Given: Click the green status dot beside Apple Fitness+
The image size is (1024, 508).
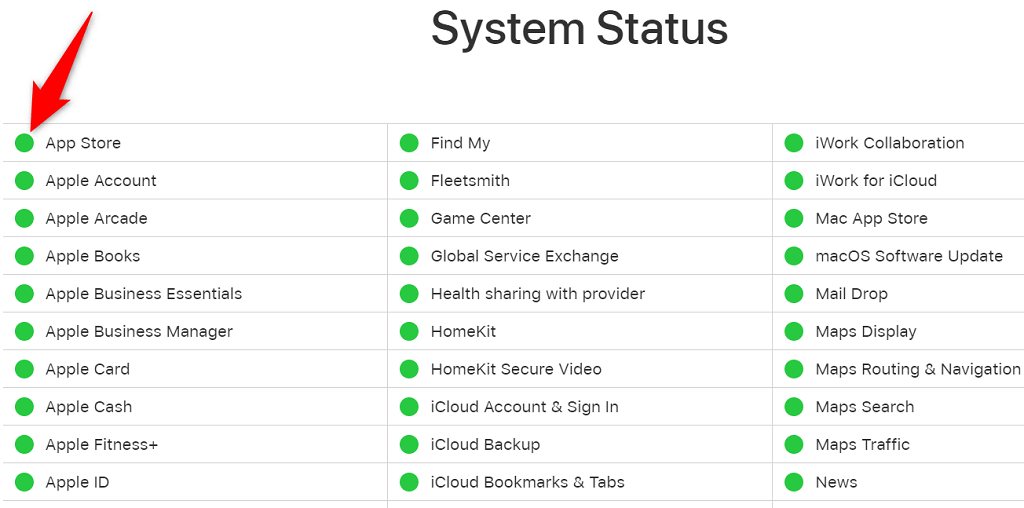Looking at the screenshot, I should click(x=24, y=445).
